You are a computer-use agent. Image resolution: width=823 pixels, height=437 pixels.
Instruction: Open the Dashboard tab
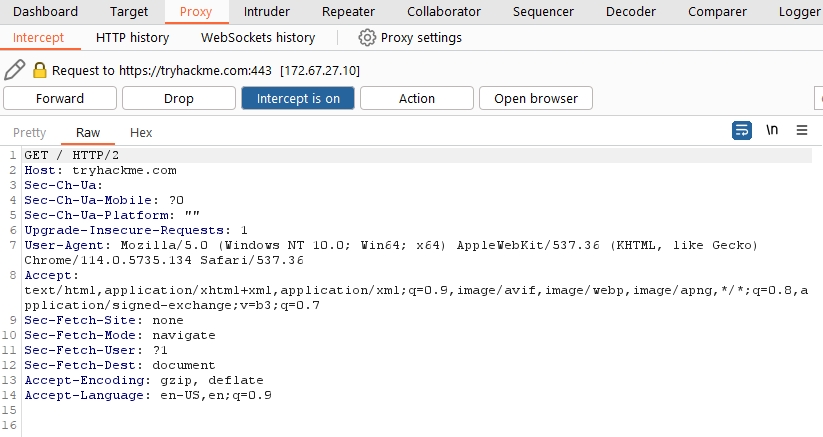[46, 12]
